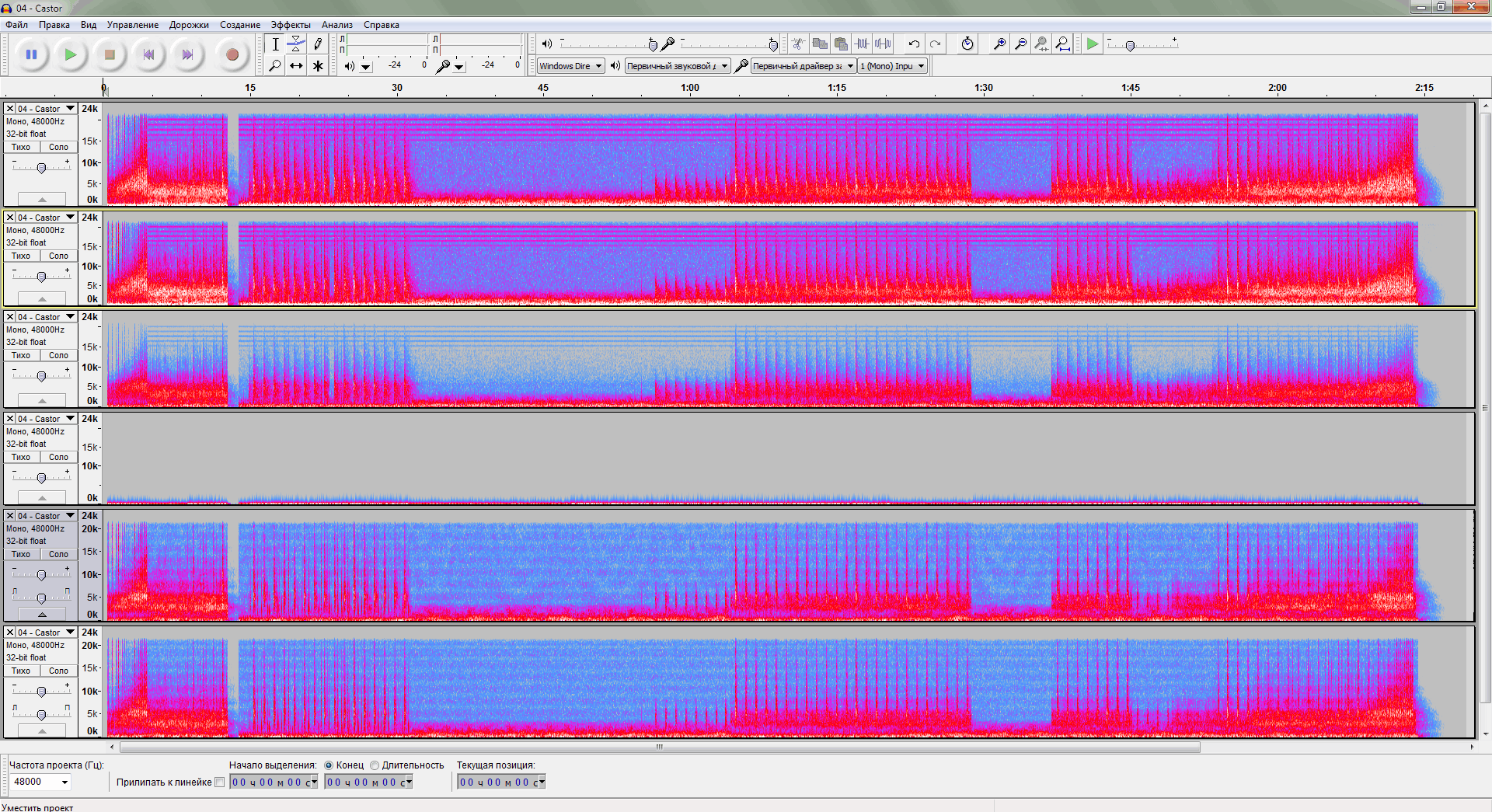
Task: Open the Sync-Lock tracks clock icon
Action: pyautogui.click(x=967, y=44)
